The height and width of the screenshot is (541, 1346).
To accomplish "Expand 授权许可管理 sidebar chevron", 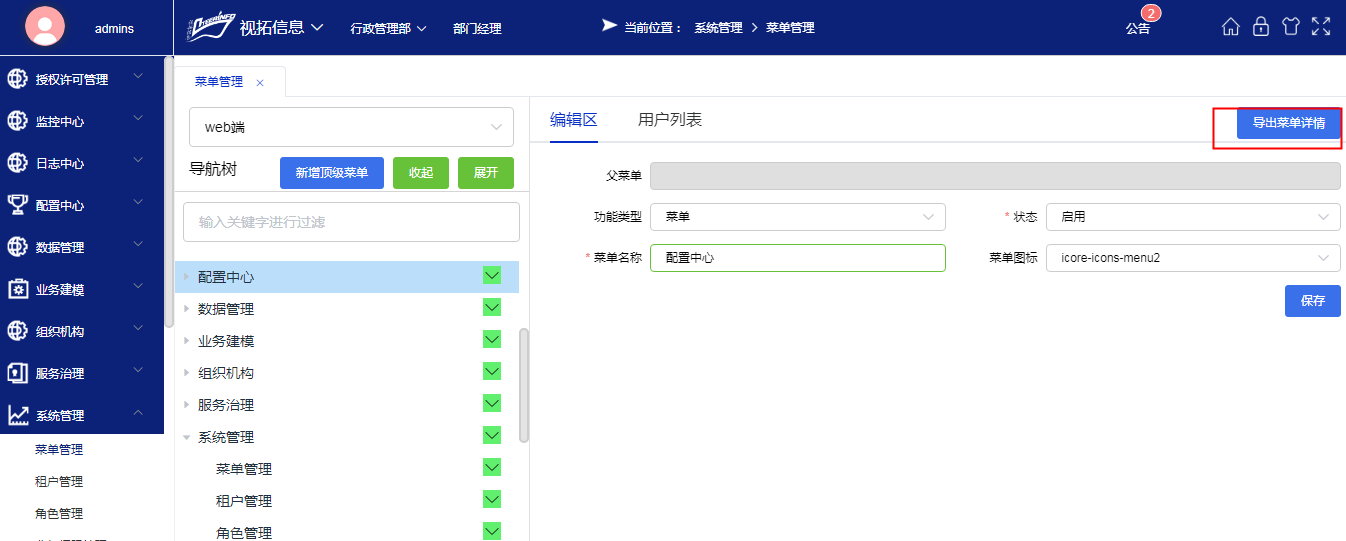I will (x=138, y=77).
